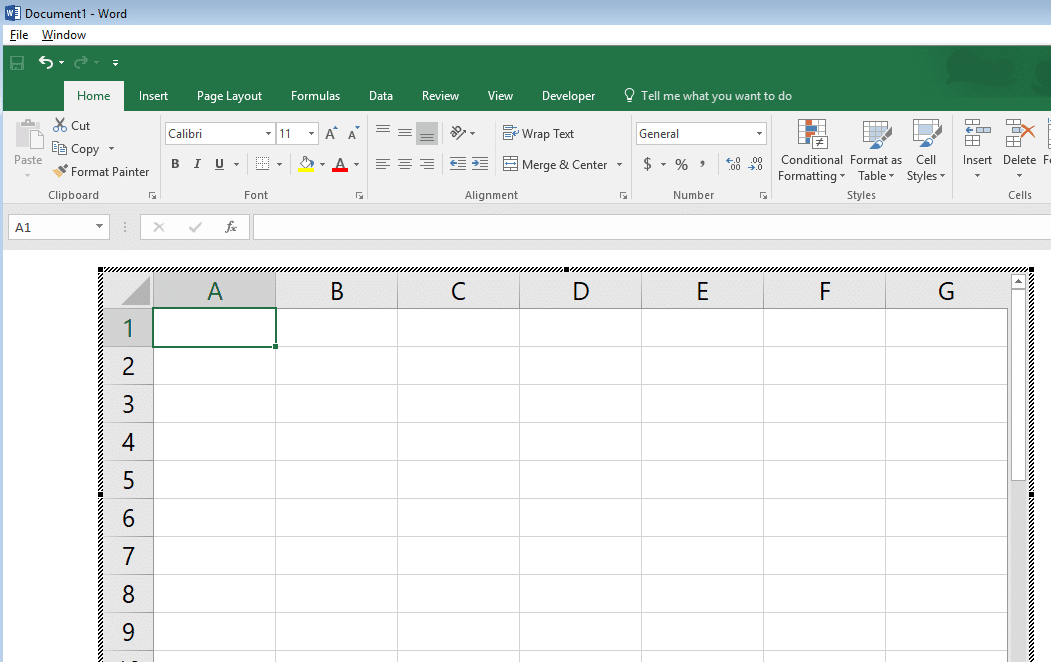
Task: Toggle Underline formatting
Action: pos(219,164)
